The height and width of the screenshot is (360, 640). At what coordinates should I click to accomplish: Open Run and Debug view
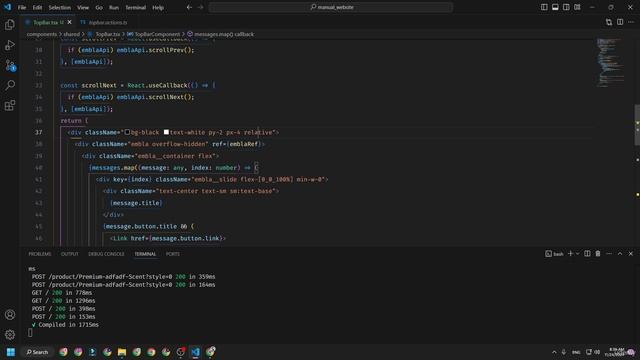[x=10, y=45]
